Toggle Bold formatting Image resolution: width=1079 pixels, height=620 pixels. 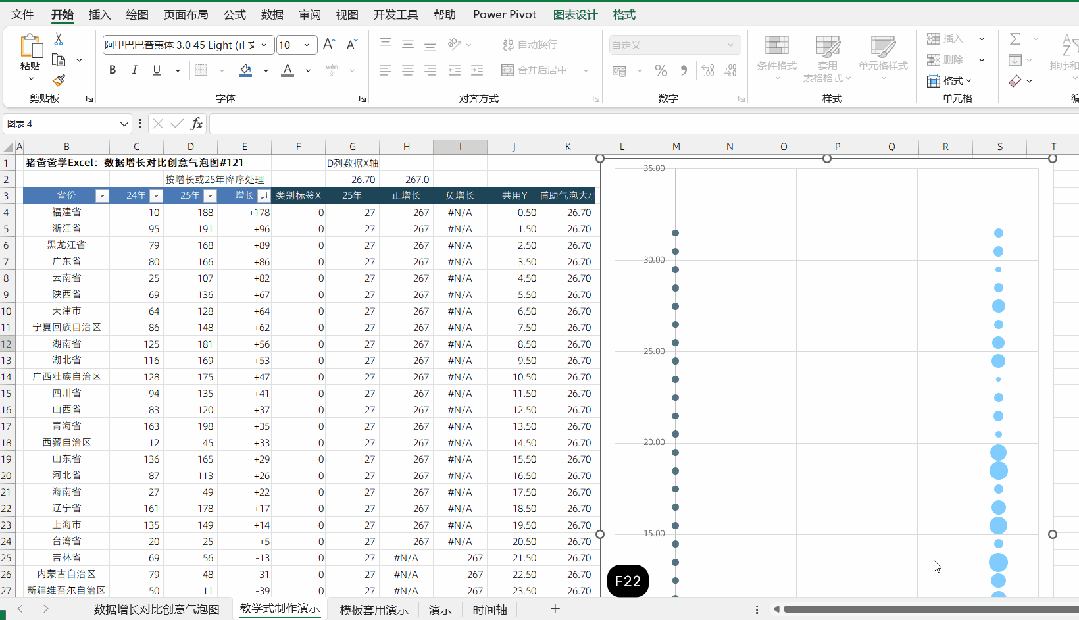pyautogui.click(x=113, y=70)
